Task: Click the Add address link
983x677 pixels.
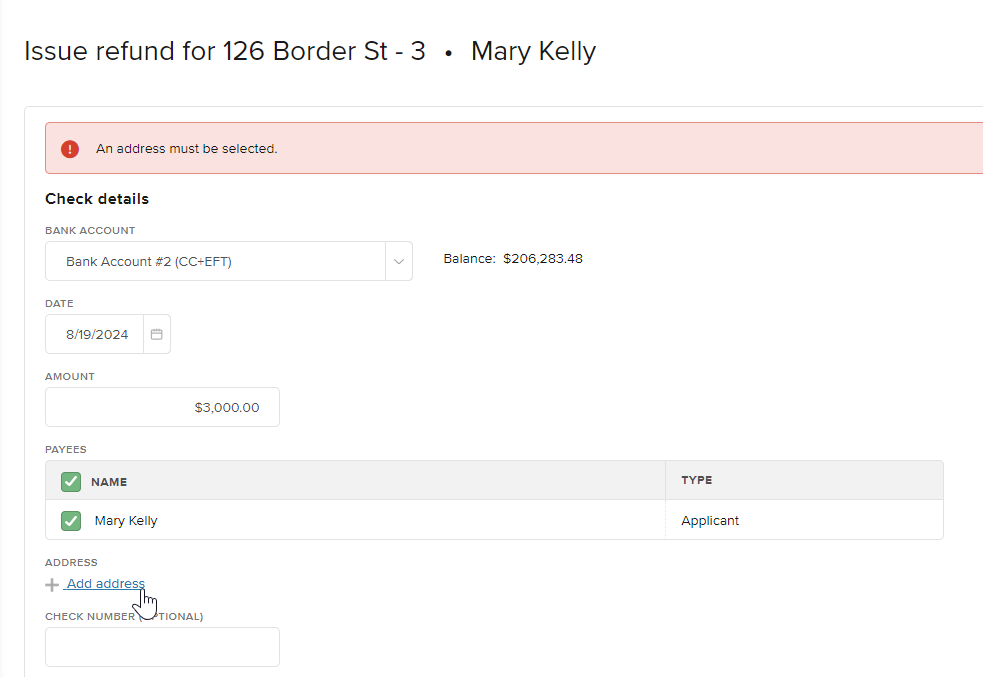Action: click(x=105, y=584)
